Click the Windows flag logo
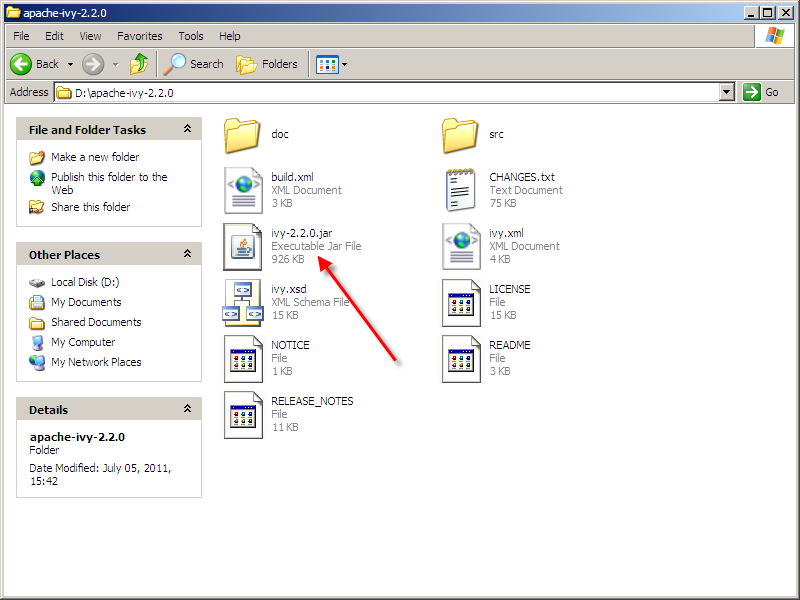Image resolution: width=800 pixels, height=600 pixels. pyautogui.click(x=774, y=36)
